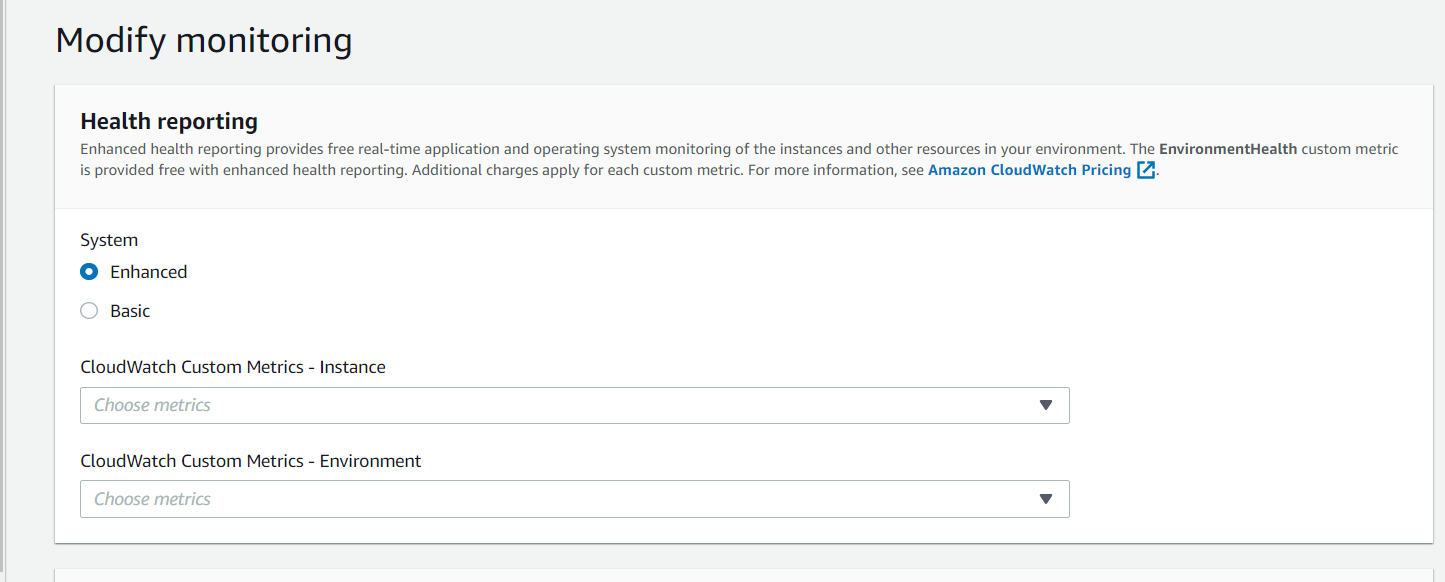Open the Amazon CloudWatch Pricing link
Image resolution: width=1445 pixels, height=582 pixels.
pos(1029,170)
